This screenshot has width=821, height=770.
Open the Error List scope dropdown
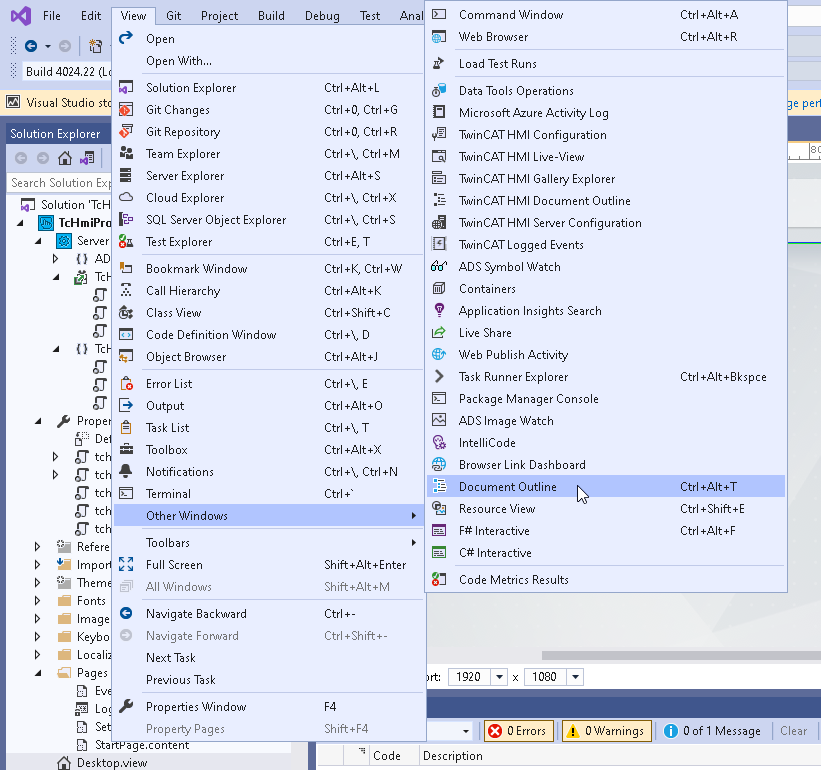[x=465, y=731]
